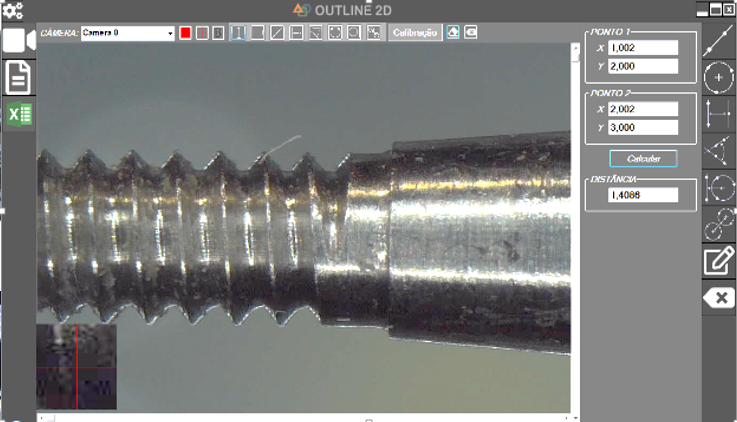Select the triangle angle measurement tool
Image resolution: width=737 pixels, height=422 pixels.
coord(718,150)
